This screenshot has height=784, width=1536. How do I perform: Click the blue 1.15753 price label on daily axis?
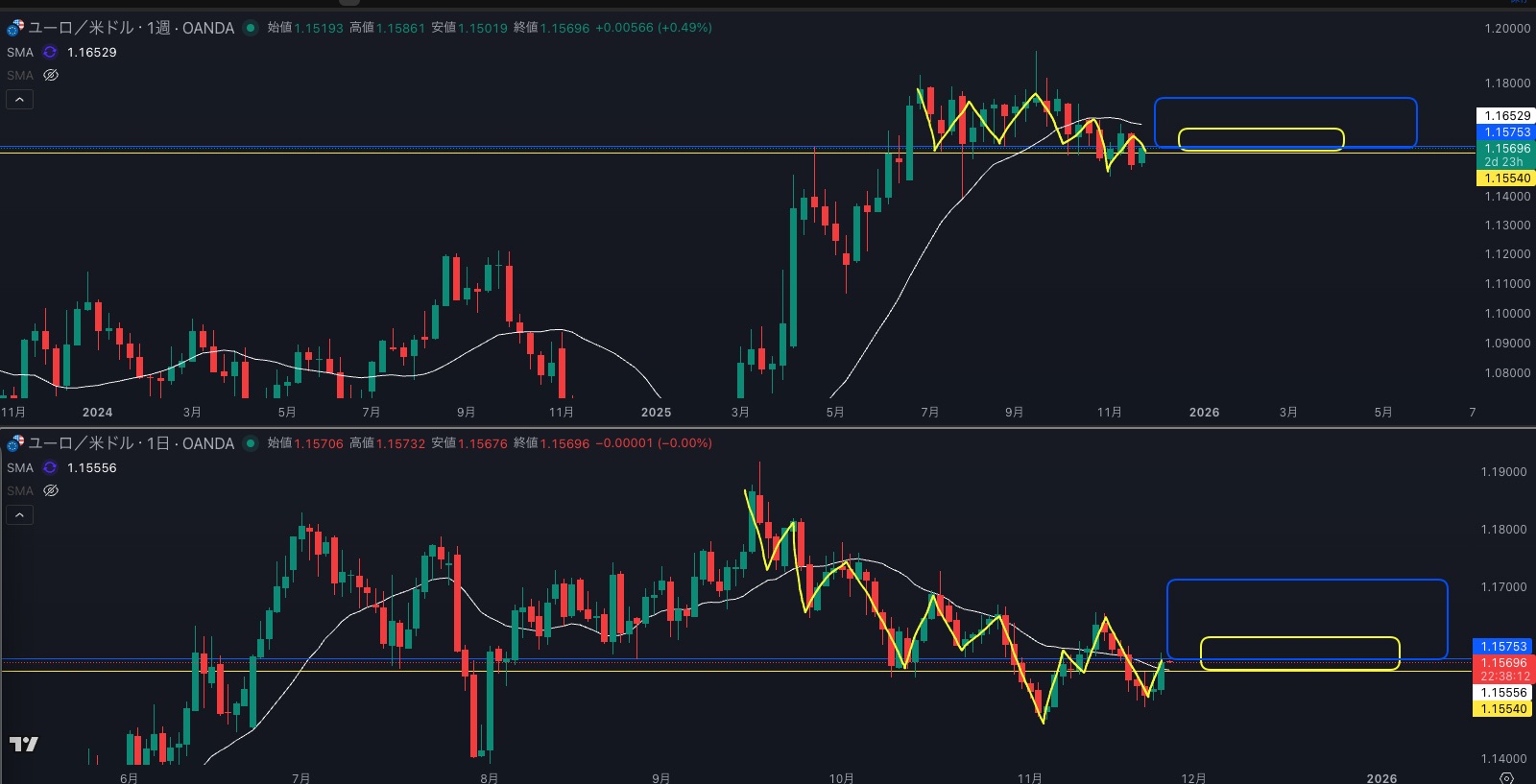coord(1503,647)
